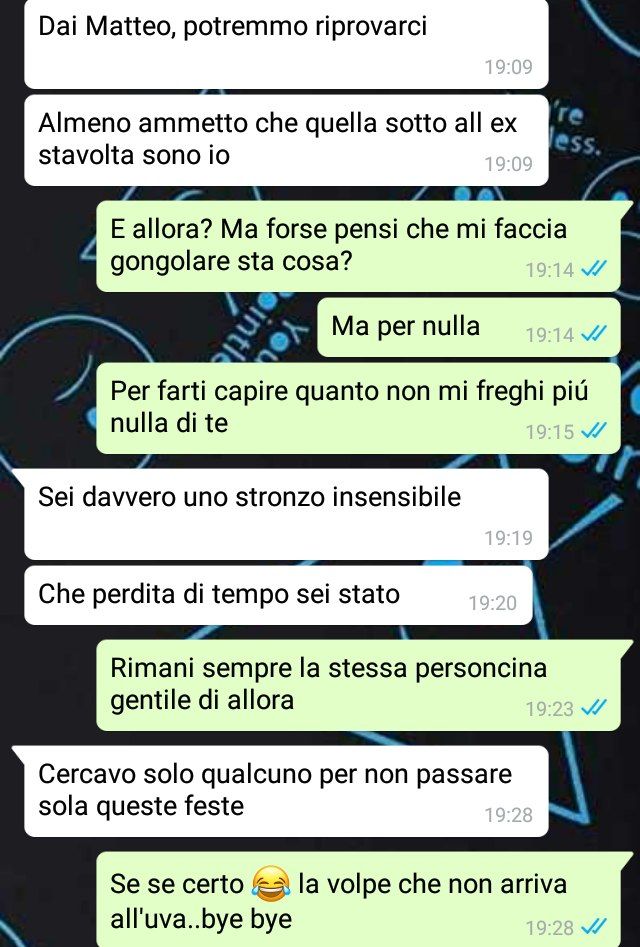Click the 19:19 timestamp on the received message

508,538
